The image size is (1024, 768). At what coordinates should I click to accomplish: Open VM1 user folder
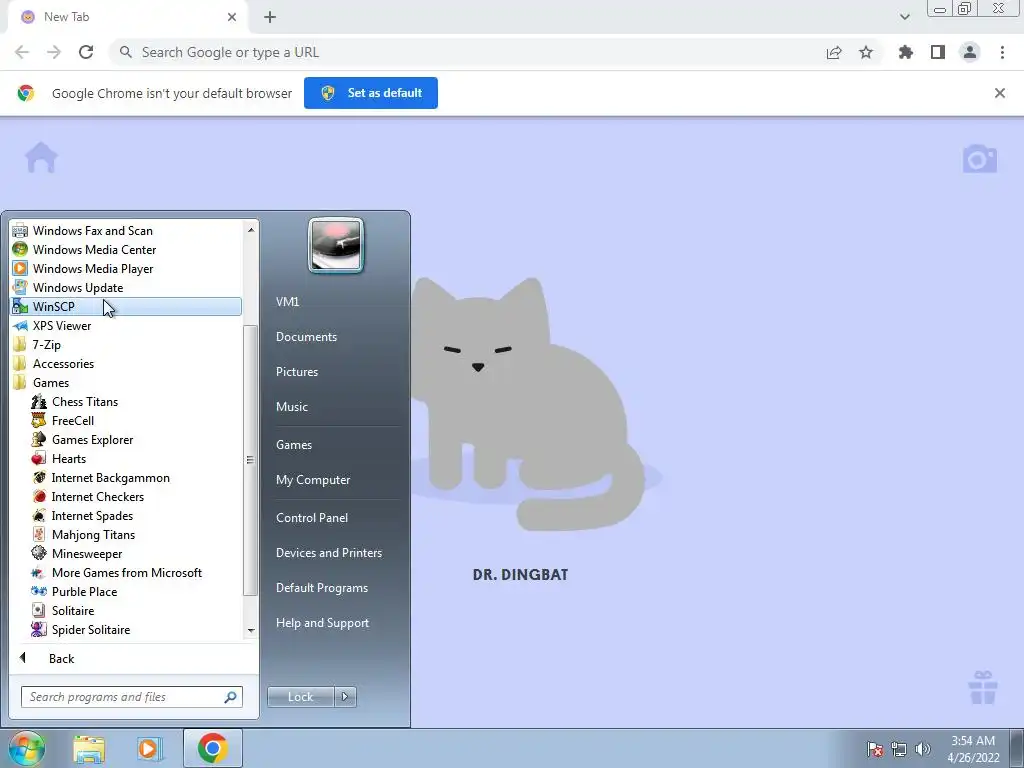click(x=287, y=301)
